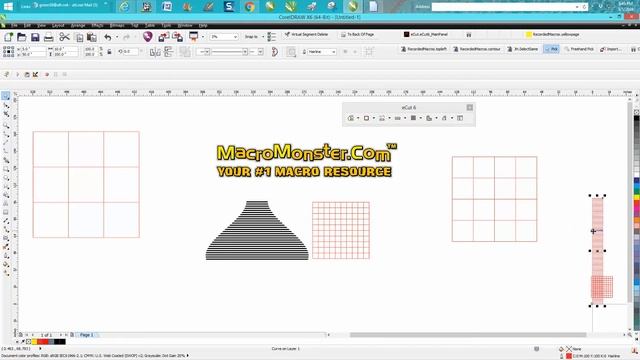Click the Application Launcher screen icon
The width and height of the screenshot is (640, 360).
click(193, 37)
